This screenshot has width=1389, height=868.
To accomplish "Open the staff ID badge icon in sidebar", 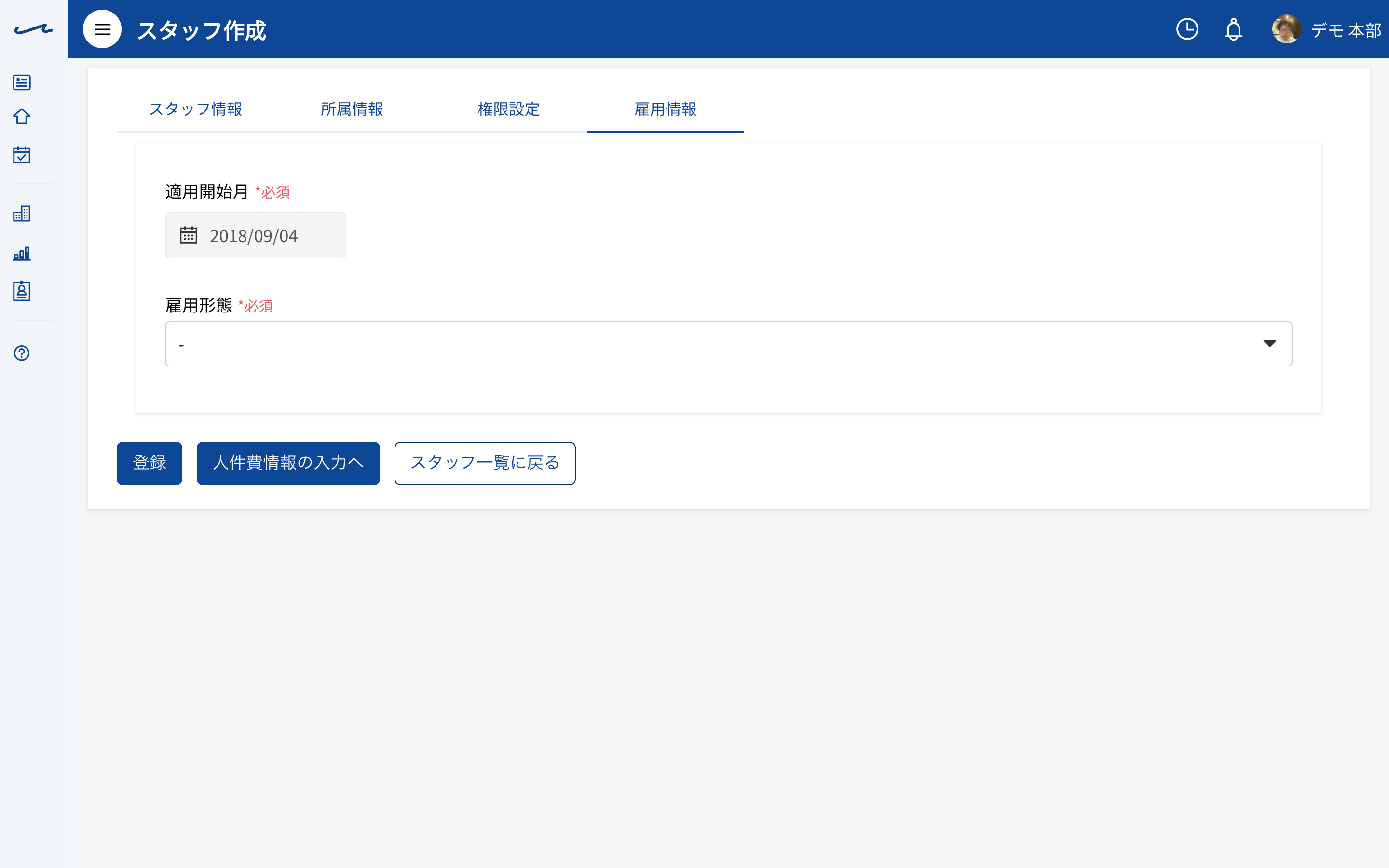I will 22,291.
